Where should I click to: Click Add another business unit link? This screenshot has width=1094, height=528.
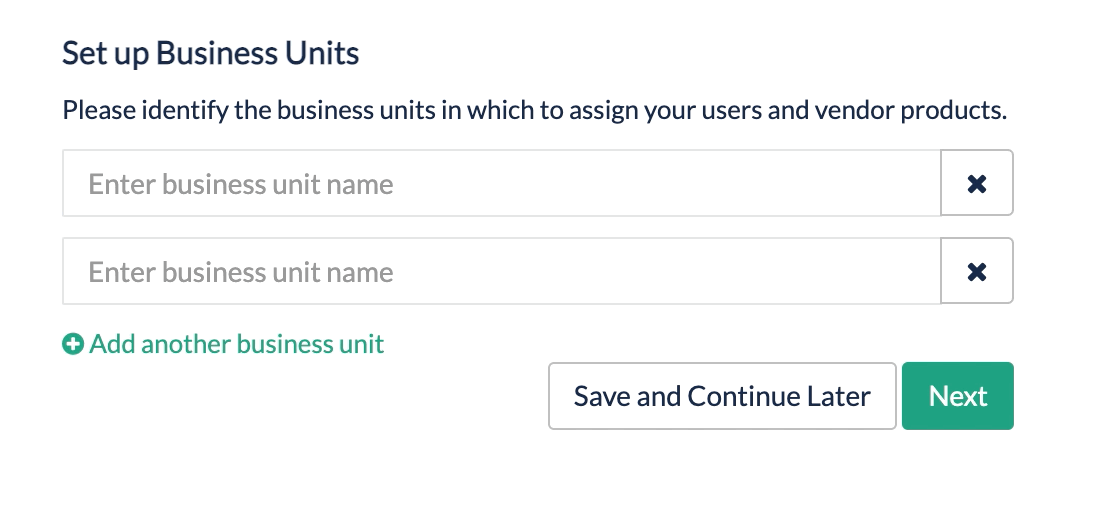coord(236,345)
